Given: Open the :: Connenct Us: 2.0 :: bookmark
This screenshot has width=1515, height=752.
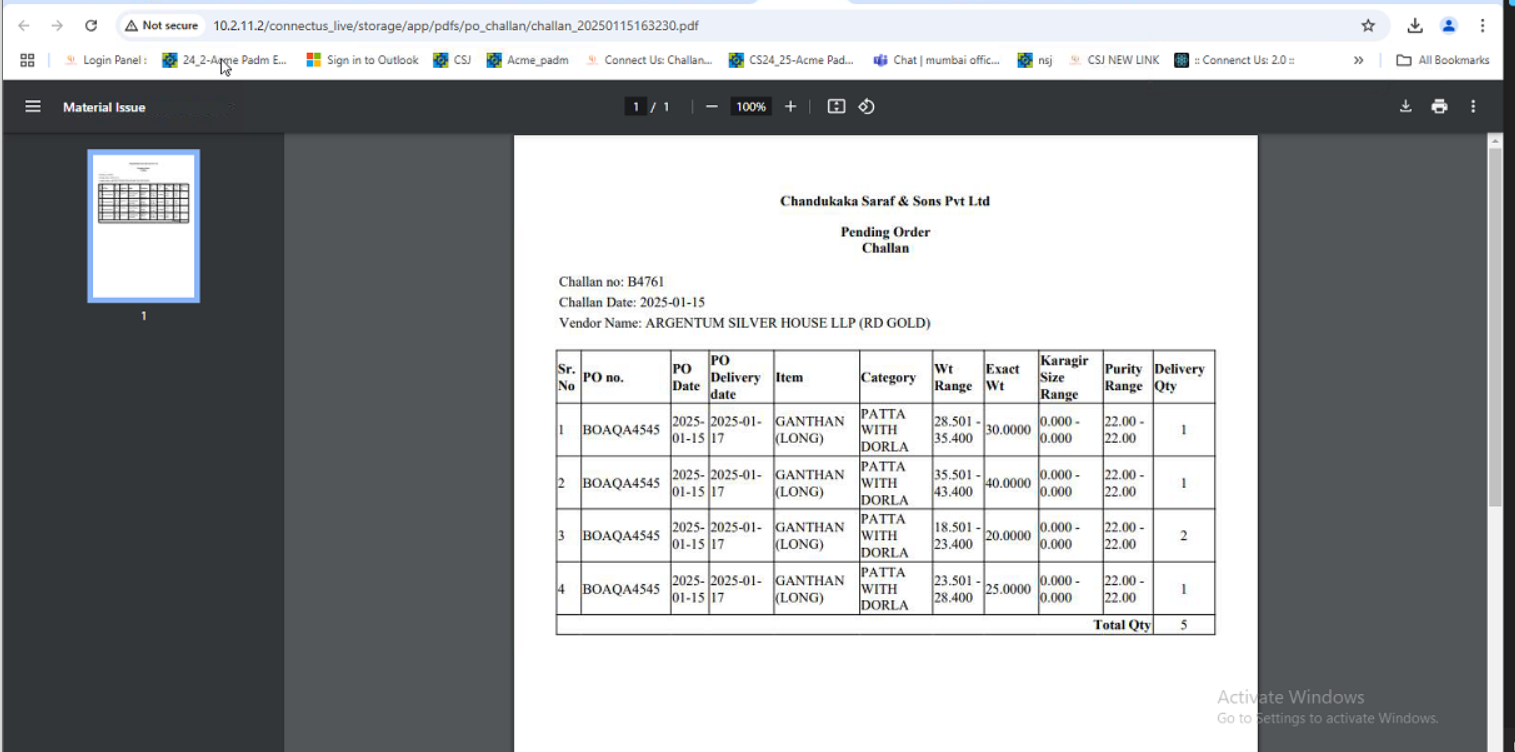Looking at the screenshot, I should (1235, 60).
